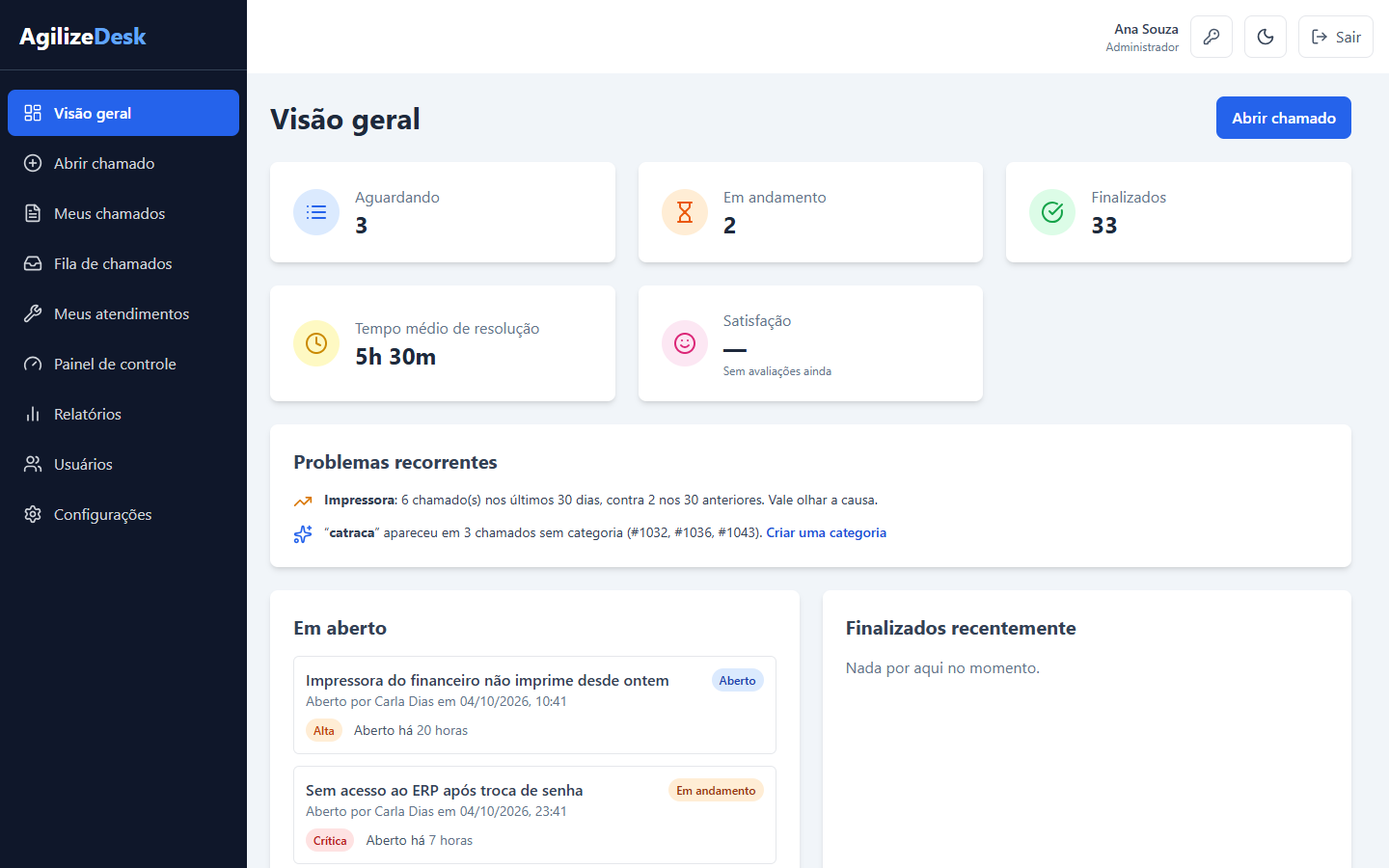
Task: Click the smiley icon on Satisfação card
Action: pos(685,343)
